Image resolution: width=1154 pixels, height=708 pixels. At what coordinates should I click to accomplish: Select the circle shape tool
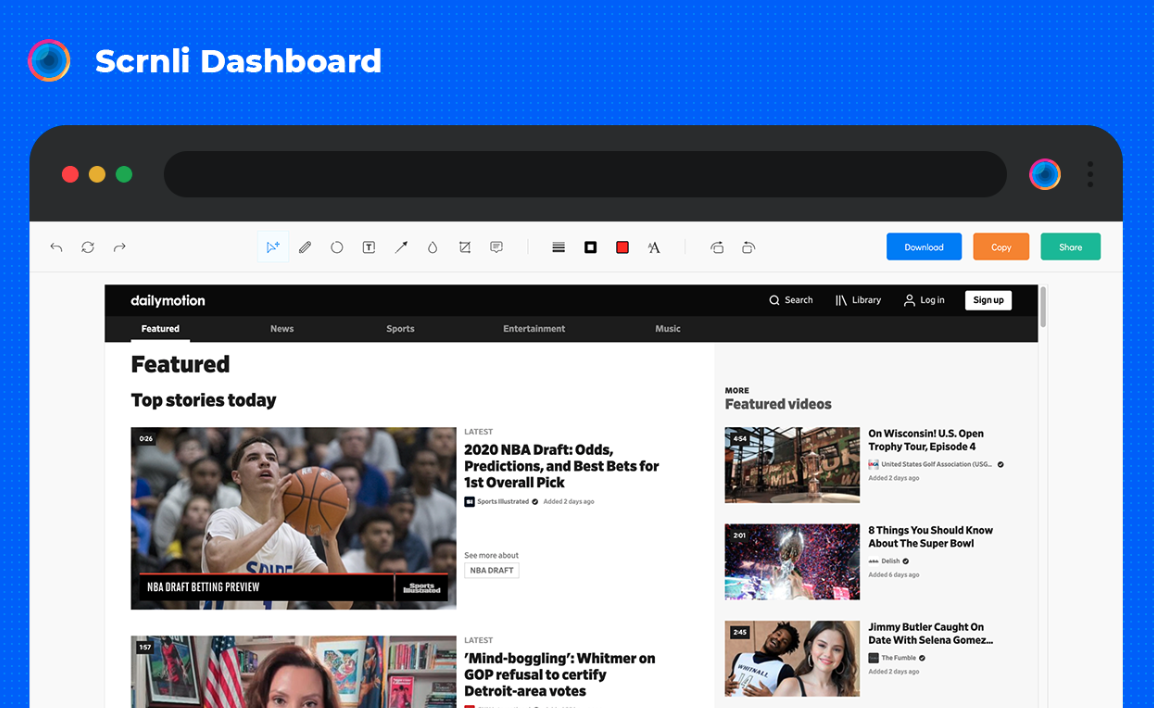[336, 247]
